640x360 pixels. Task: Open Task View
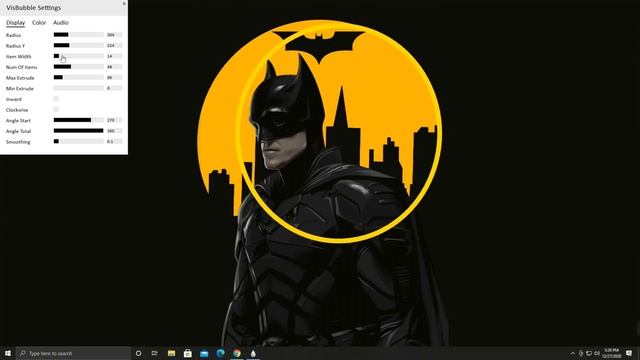(154, 353)
